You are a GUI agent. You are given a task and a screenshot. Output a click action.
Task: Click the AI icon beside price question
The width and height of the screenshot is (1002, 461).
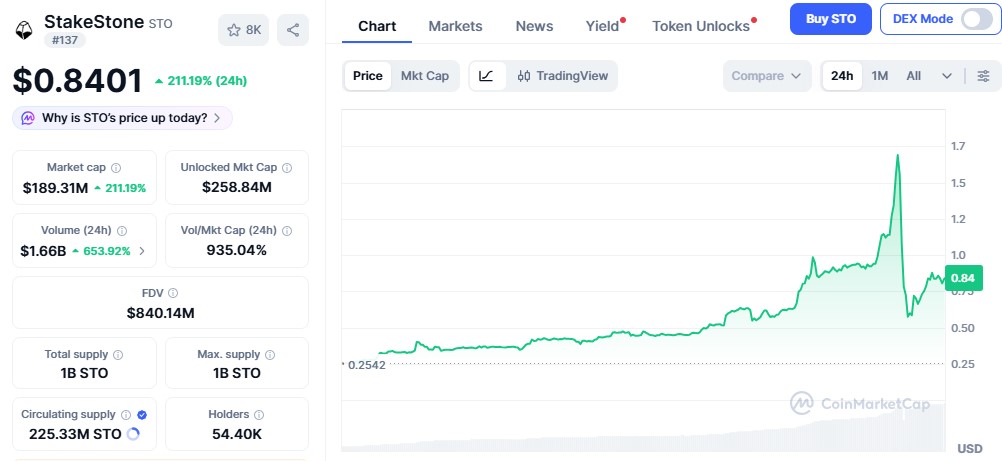27,118
